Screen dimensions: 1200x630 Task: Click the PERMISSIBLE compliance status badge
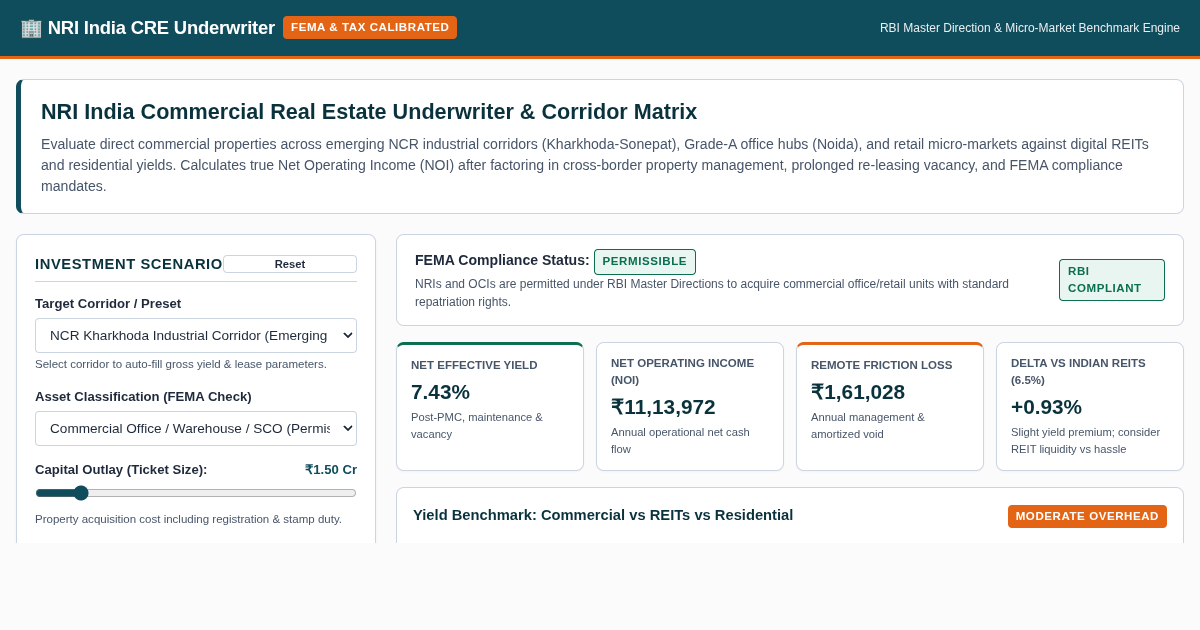pyautogui.click(x=645, y=262)
